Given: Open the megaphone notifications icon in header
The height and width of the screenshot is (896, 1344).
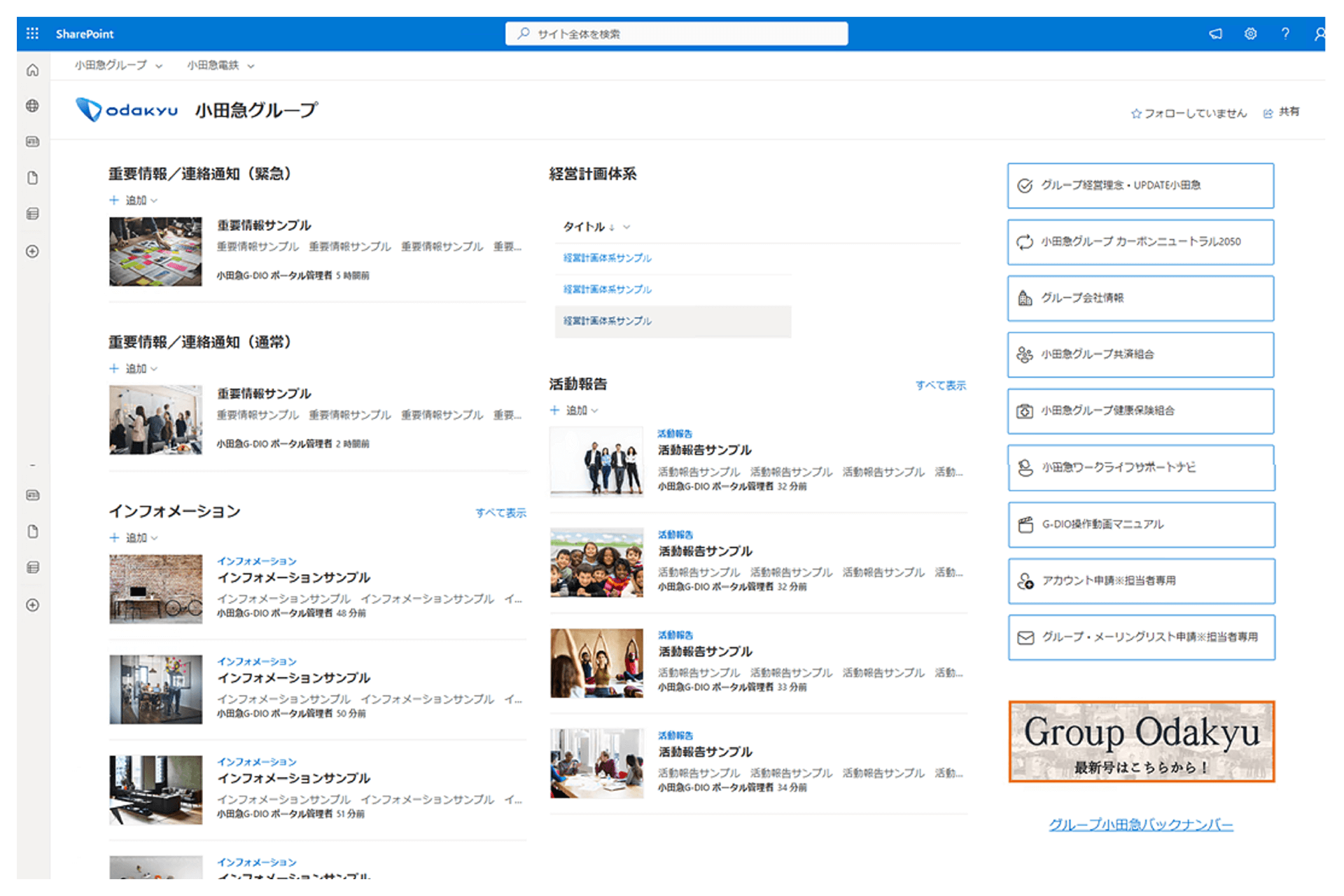Looking at the screenshot, I should click(1215, 34).
